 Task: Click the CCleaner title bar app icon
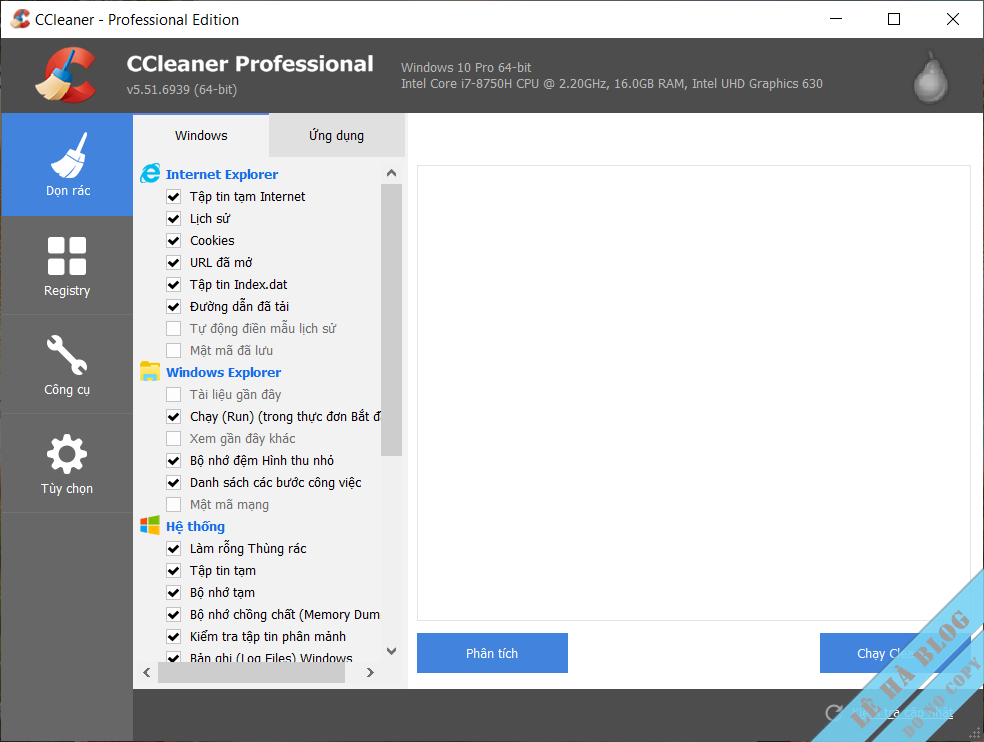(20, 19)
